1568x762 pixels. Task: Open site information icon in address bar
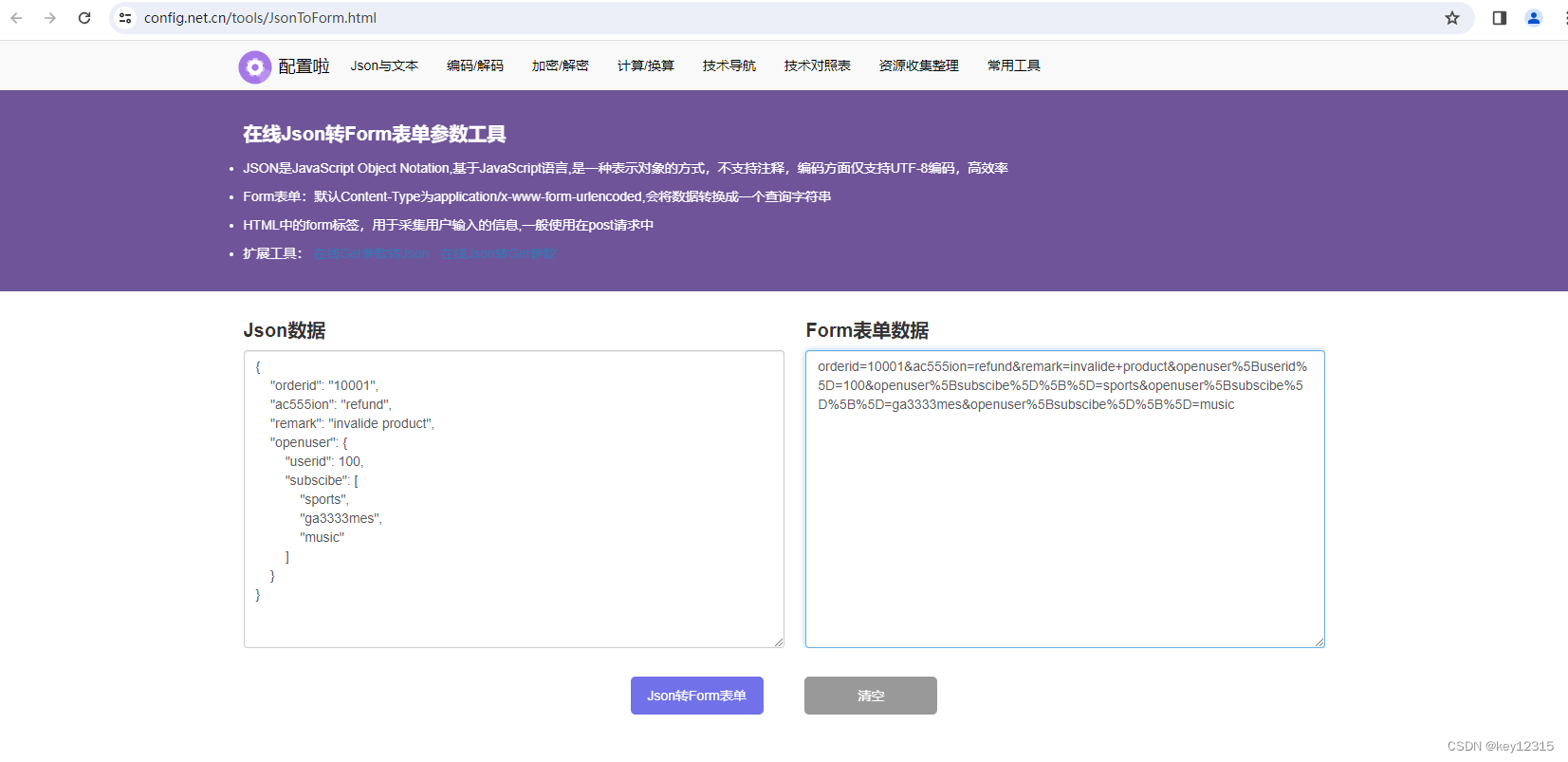point(125,18)
